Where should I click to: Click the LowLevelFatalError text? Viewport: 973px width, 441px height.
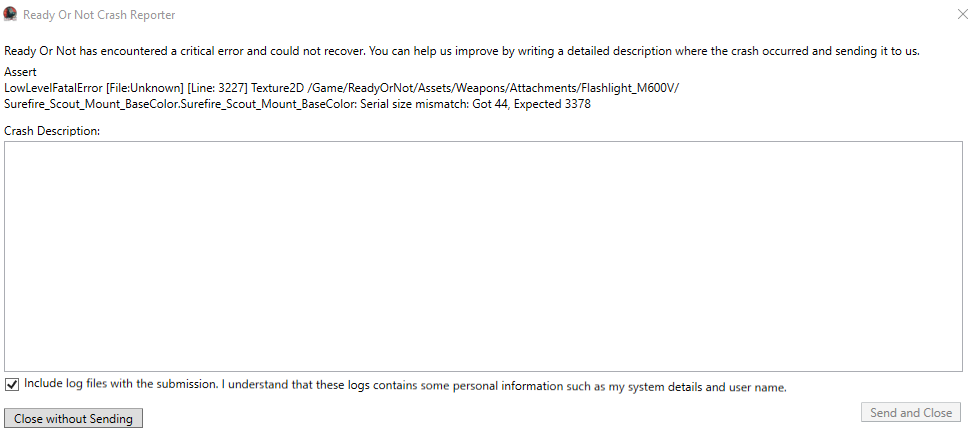53,88
